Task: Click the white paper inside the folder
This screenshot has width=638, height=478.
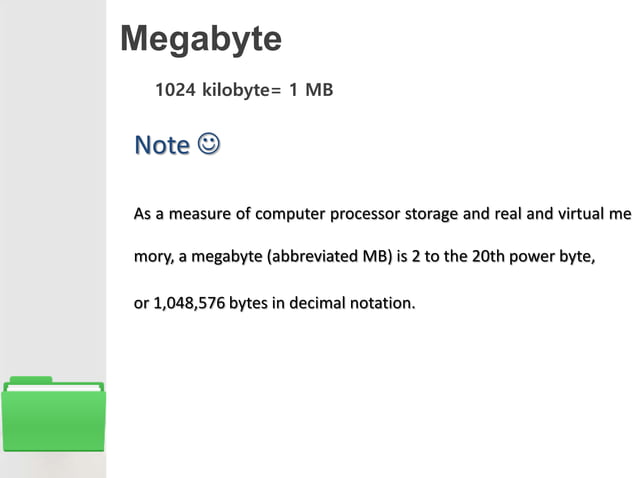Action: coord(54,388)
